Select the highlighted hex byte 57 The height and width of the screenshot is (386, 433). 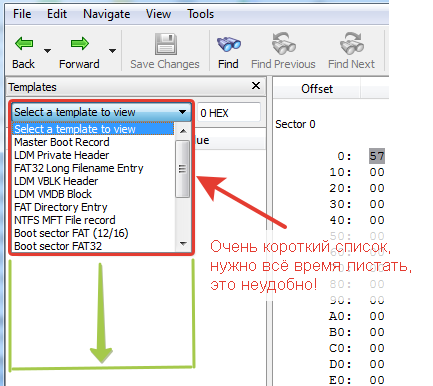pyautogui.click(x=377, y=156)
